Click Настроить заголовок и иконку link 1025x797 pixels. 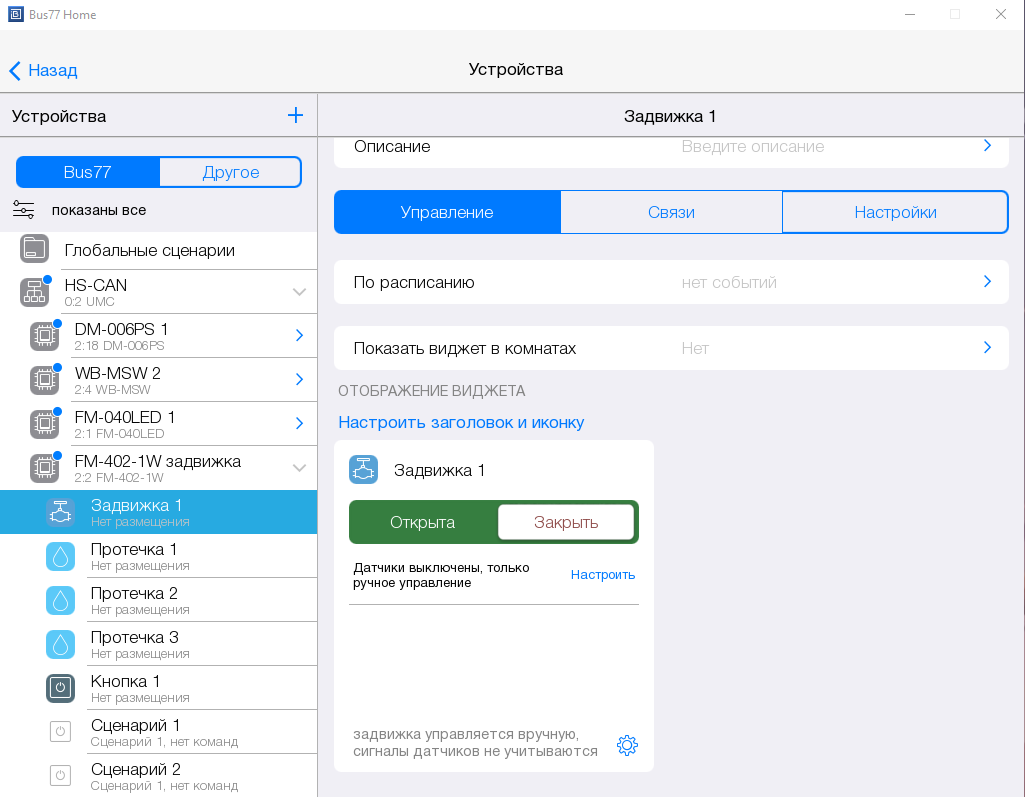[461, 422]
